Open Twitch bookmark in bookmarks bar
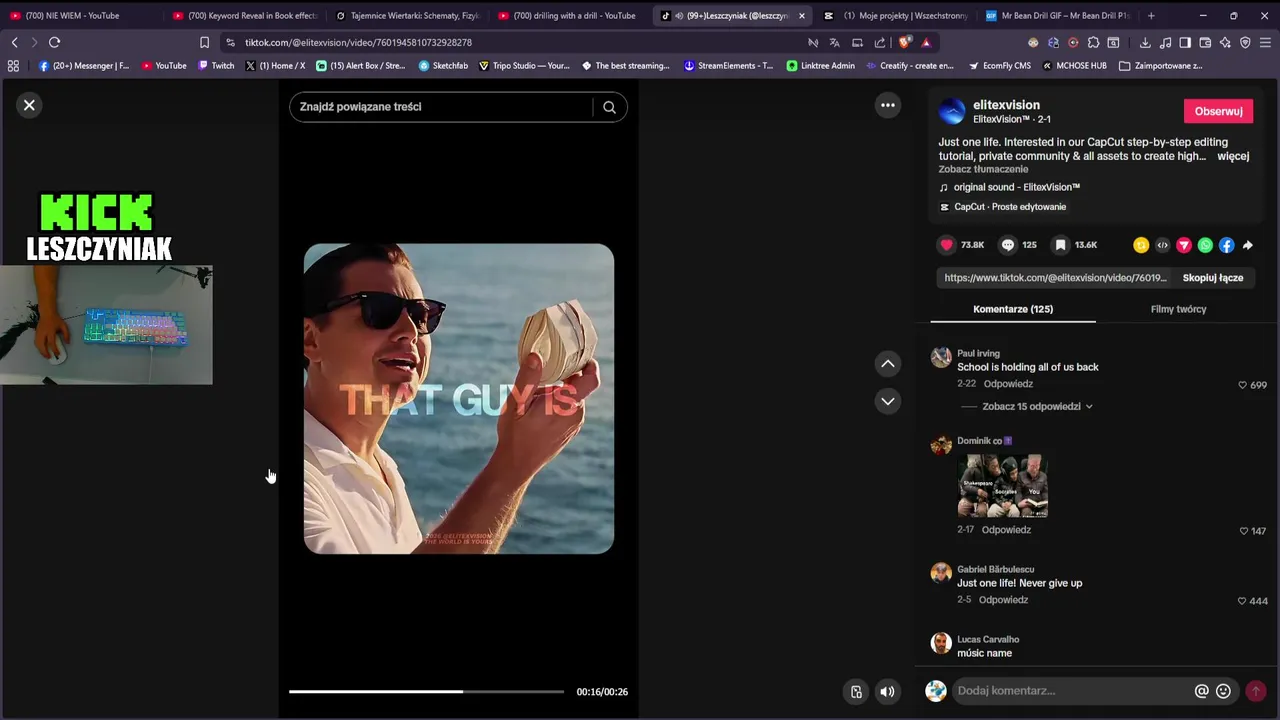The image size is (1280, 720). coord(216,66)
